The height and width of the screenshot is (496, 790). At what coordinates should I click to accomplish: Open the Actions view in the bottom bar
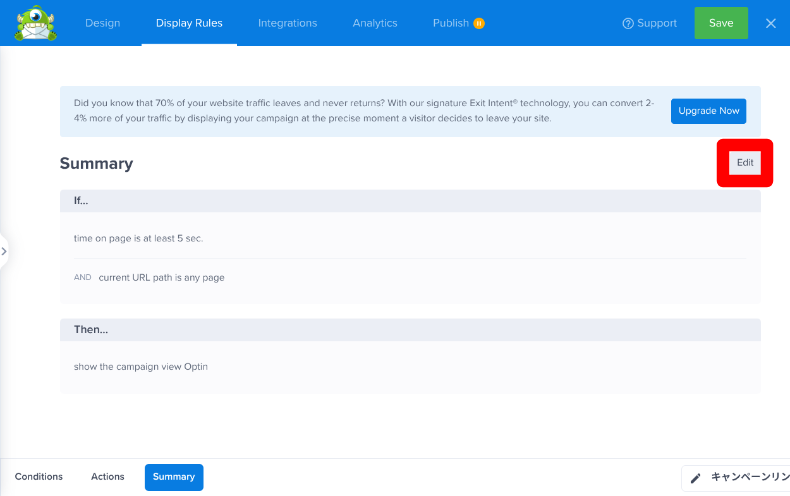(108, 477)
